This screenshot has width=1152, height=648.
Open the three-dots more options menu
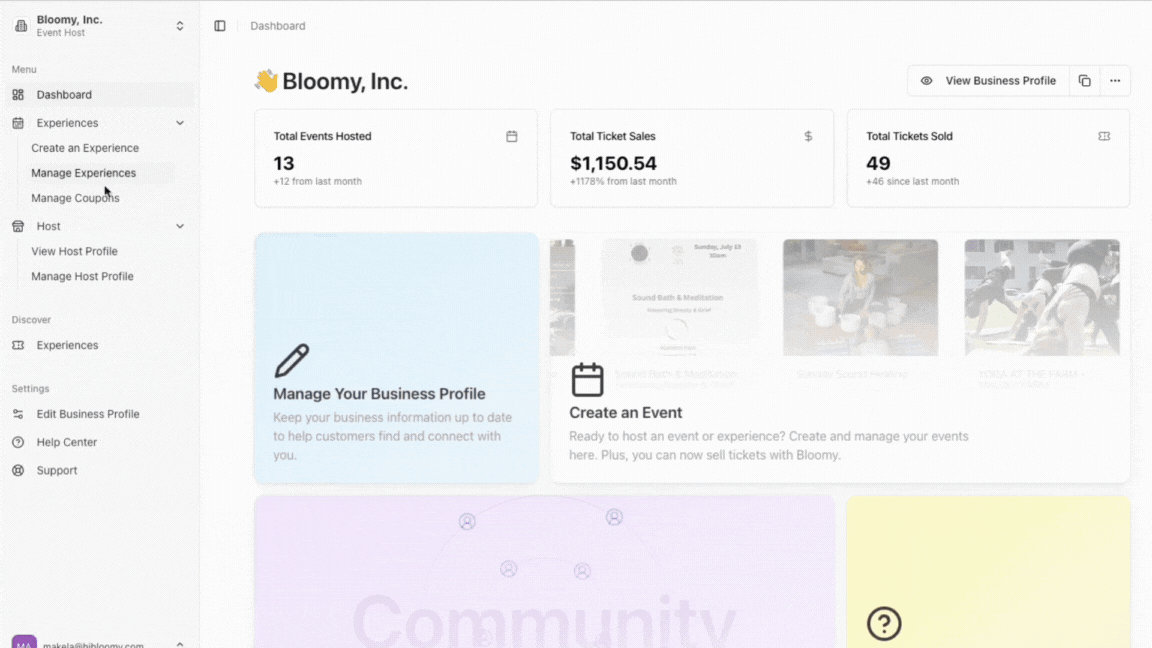(x=1115, y=81)
